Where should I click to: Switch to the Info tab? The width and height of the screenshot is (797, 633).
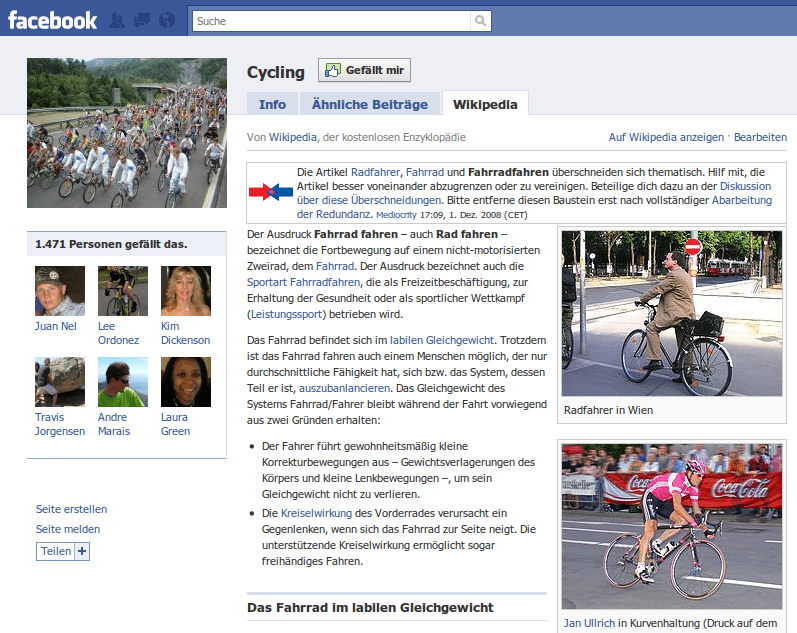pyautogui.click(x=272, y=104)
